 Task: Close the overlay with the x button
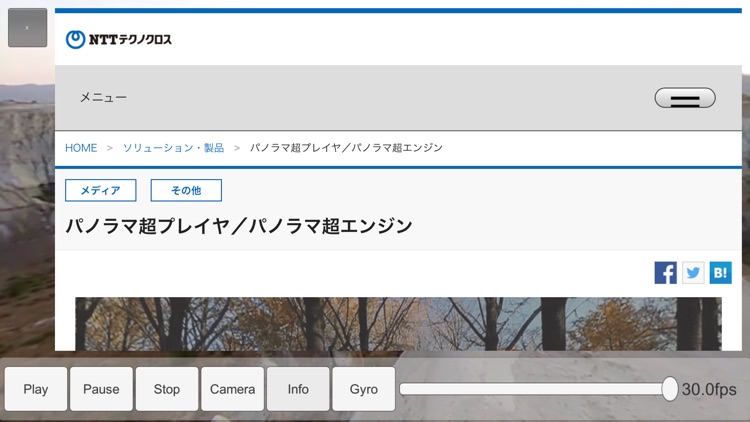click(27, 28)
